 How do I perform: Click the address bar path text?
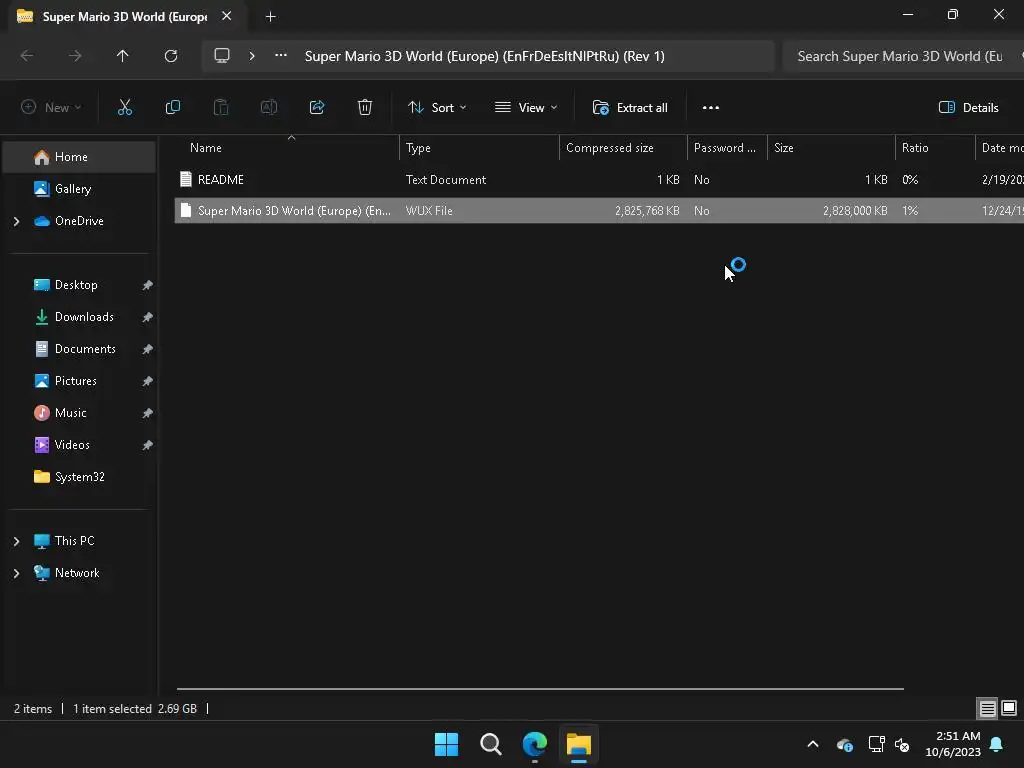coord(485,56)
